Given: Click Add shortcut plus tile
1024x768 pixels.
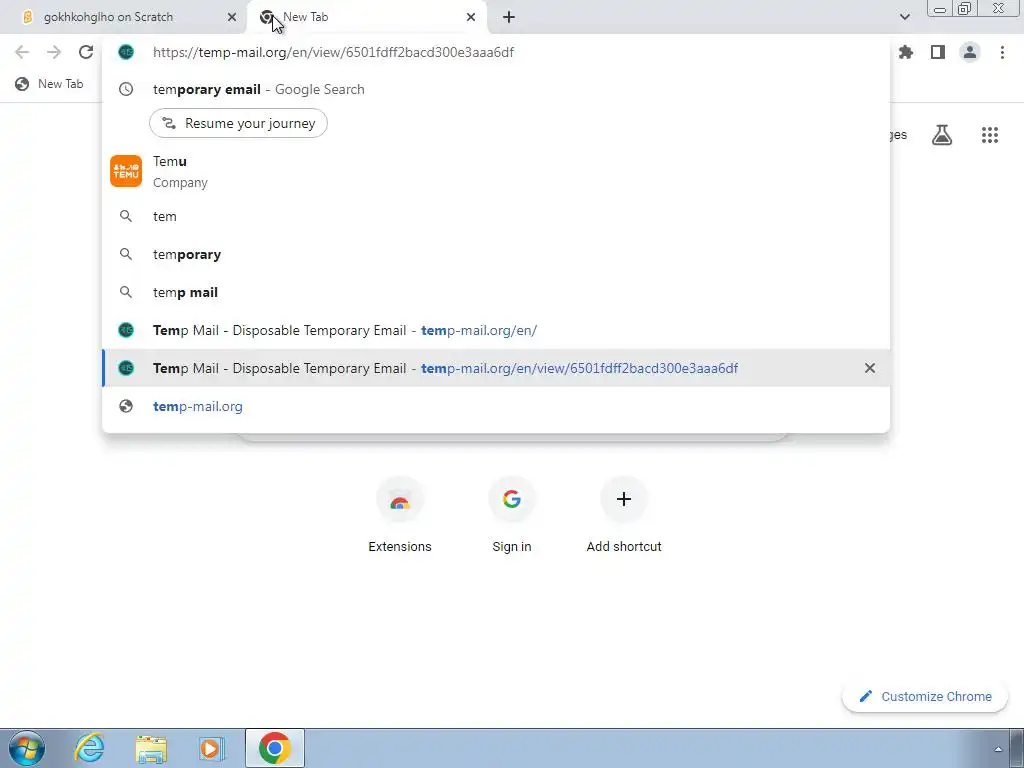Looking at the screenshot, I should pyautogui.click(x=624, y=516).
